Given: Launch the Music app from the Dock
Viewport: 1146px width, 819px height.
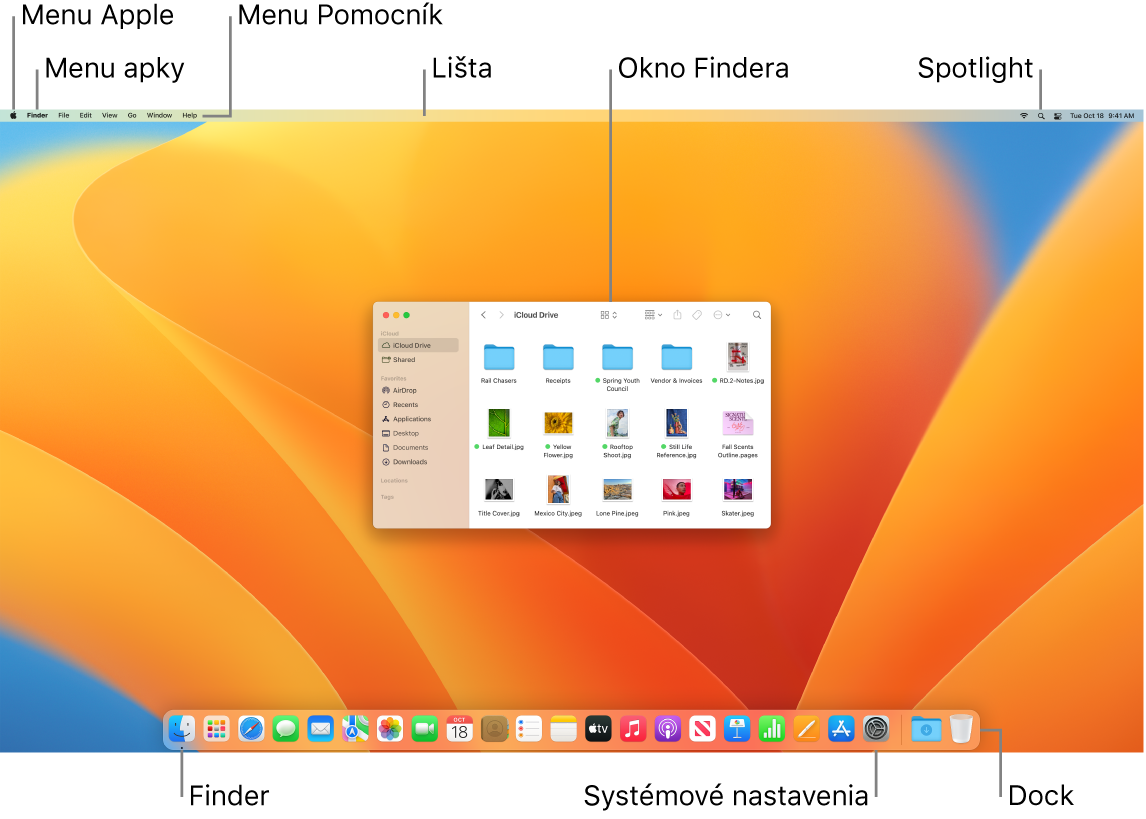Looking at the screenshot, I should tap(632, 729).
